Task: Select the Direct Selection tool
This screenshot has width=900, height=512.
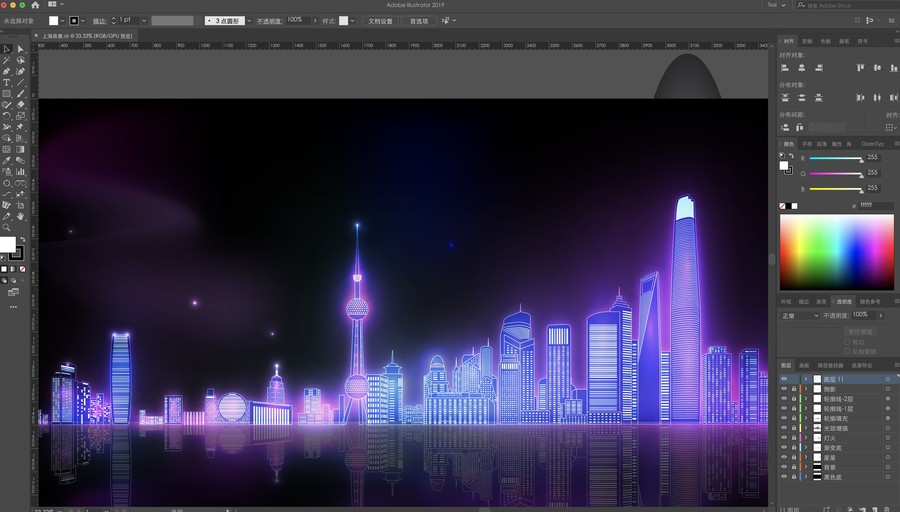Action: (21, 49)
